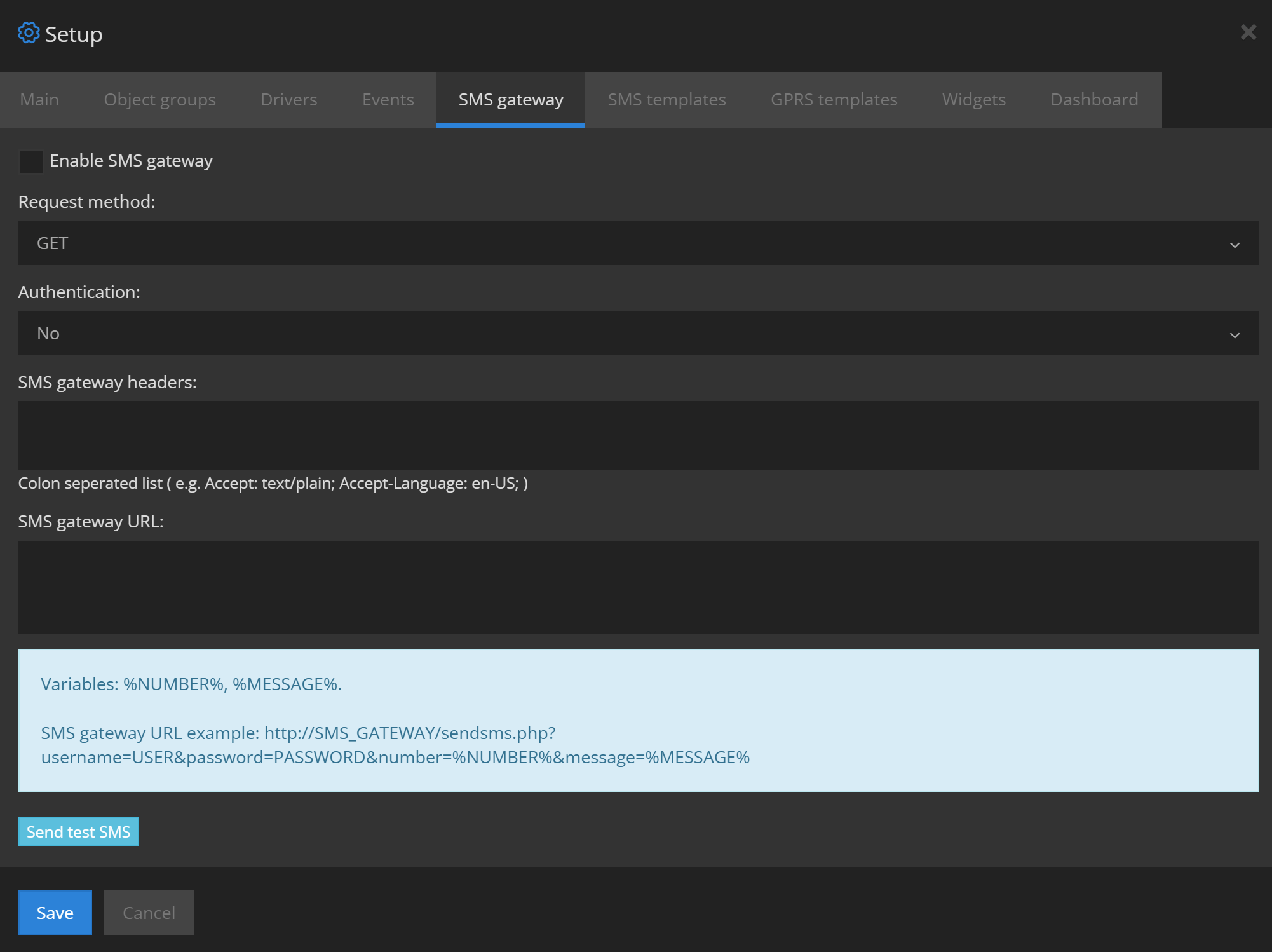Click the Setup gear icon

pos(29,32)
